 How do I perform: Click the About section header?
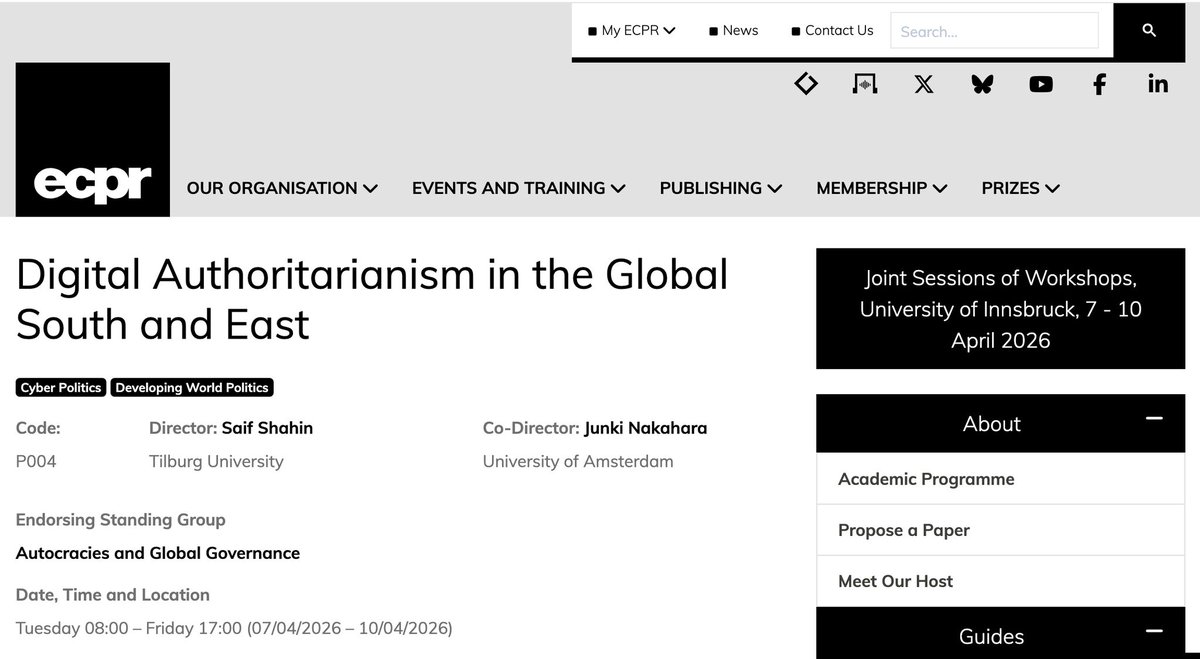tap(1000, 424)
